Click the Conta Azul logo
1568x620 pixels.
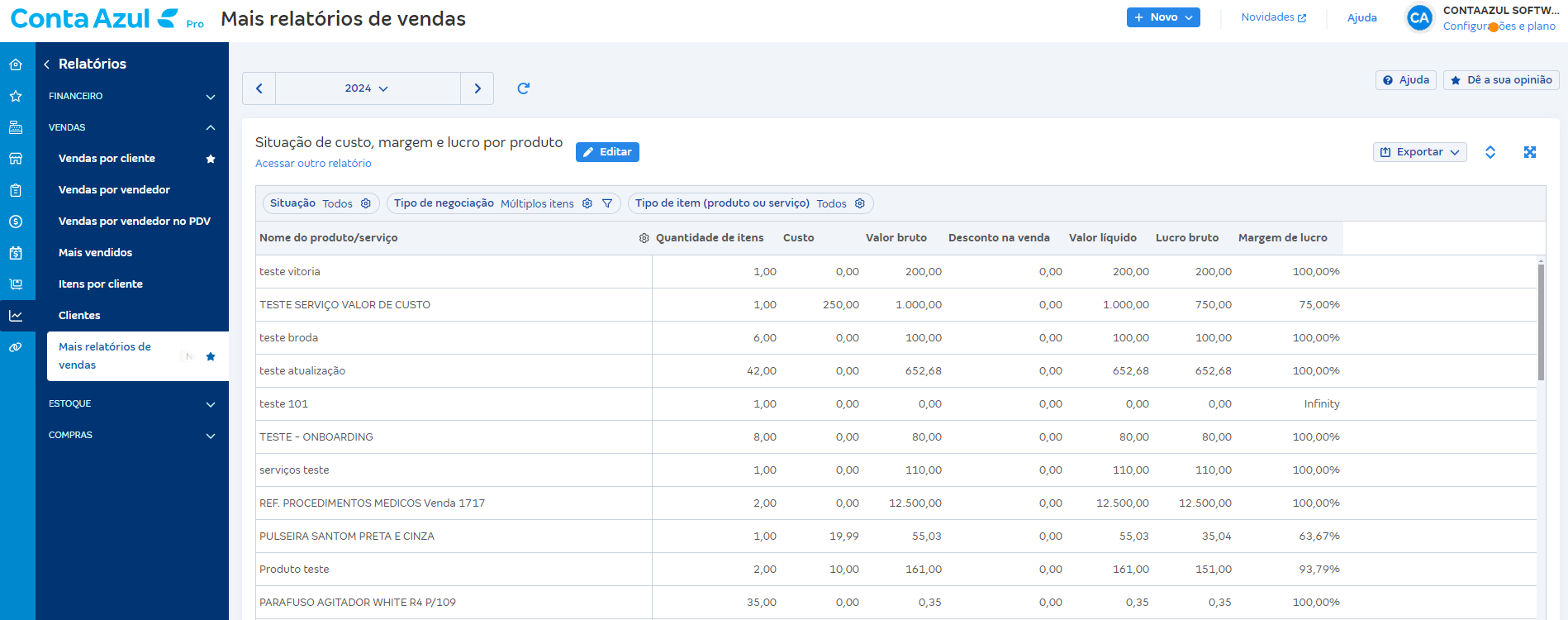(107, 18)
